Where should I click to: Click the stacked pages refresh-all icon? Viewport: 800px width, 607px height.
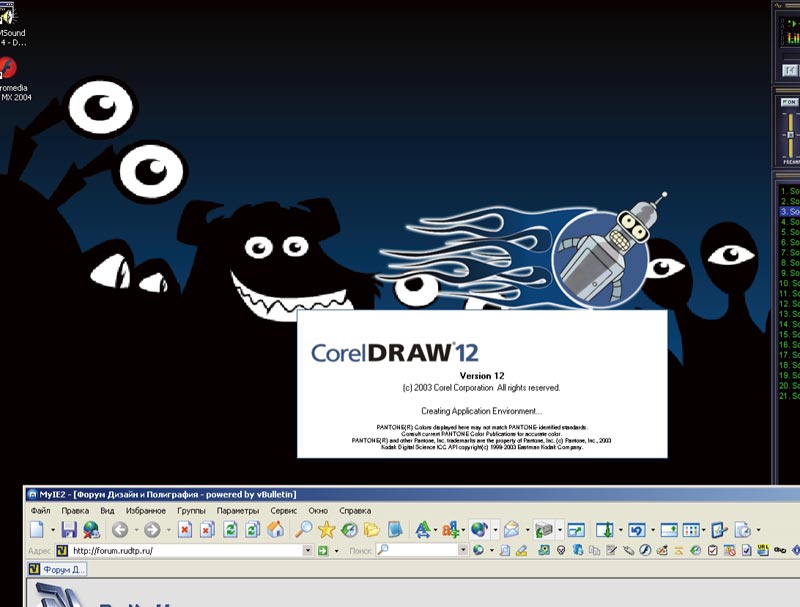point(253,530)
